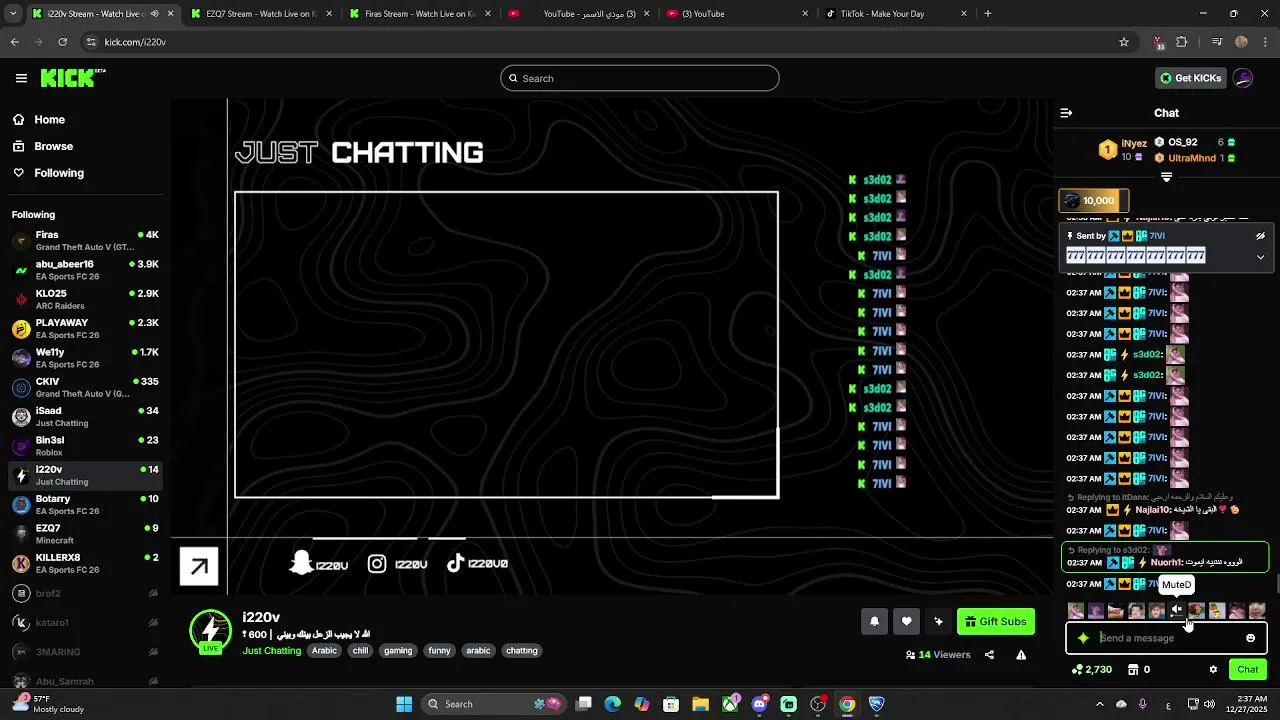Open Discord from taskbar
This screenshot has height=720, width=1280.
point(759,704)
